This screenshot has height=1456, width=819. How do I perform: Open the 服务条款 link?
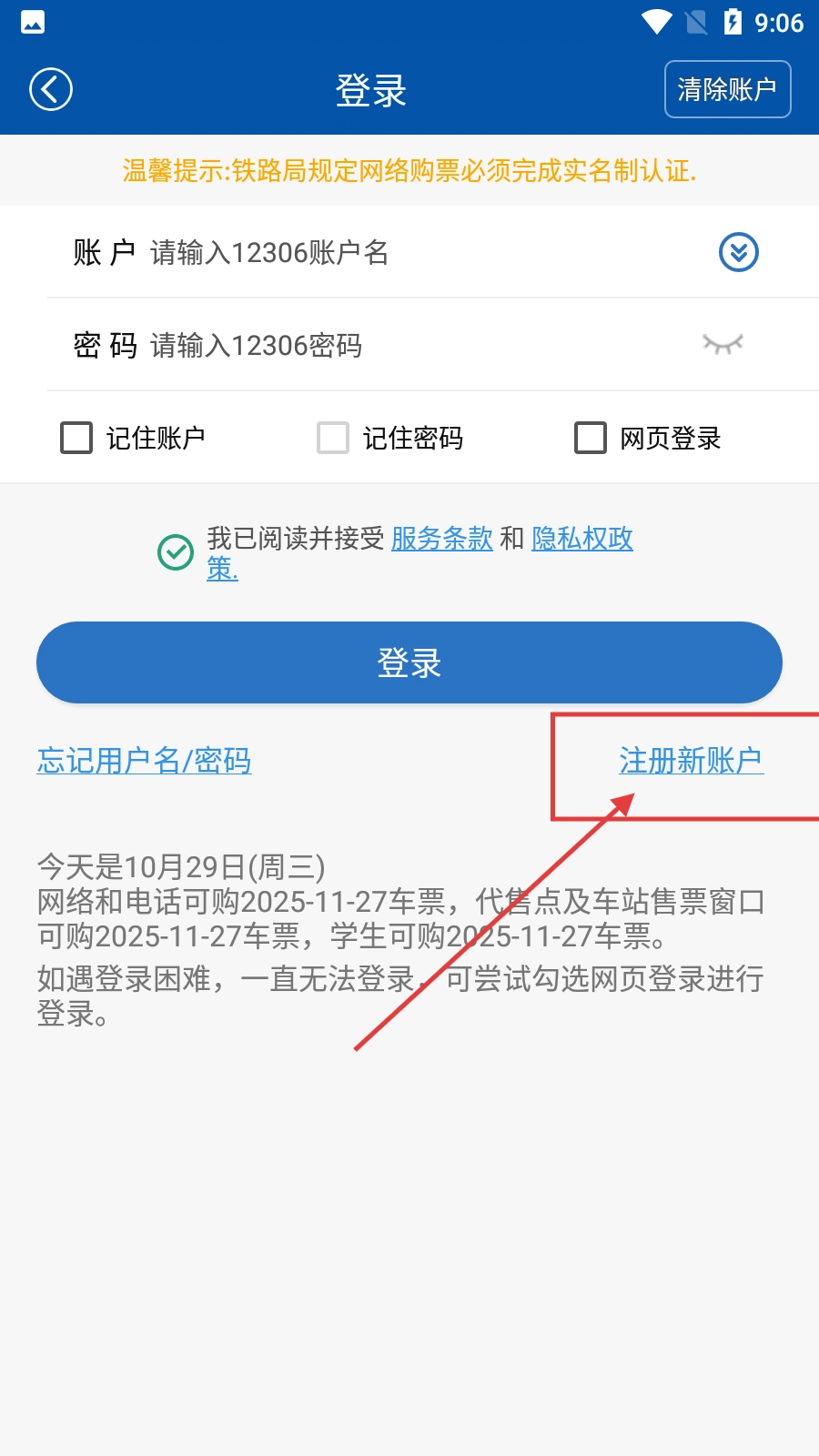[x=442, y=538]
